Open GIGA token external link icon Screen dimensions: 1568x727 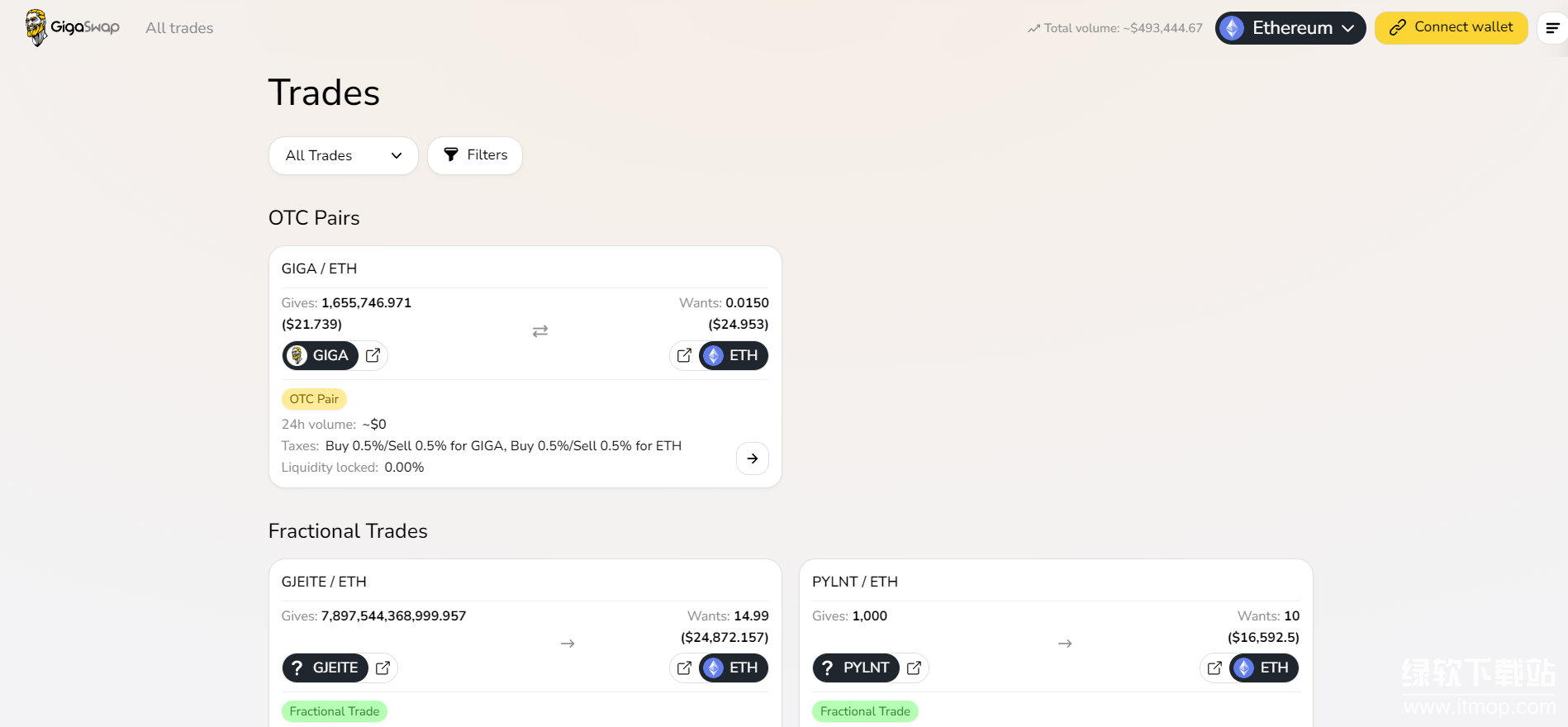[373, 355]
